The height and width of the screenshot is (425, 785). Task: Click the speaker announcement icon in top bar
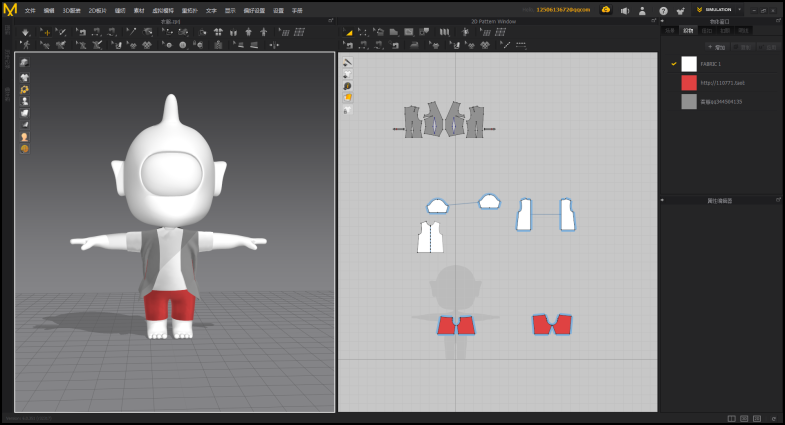(x=624, y=10)
